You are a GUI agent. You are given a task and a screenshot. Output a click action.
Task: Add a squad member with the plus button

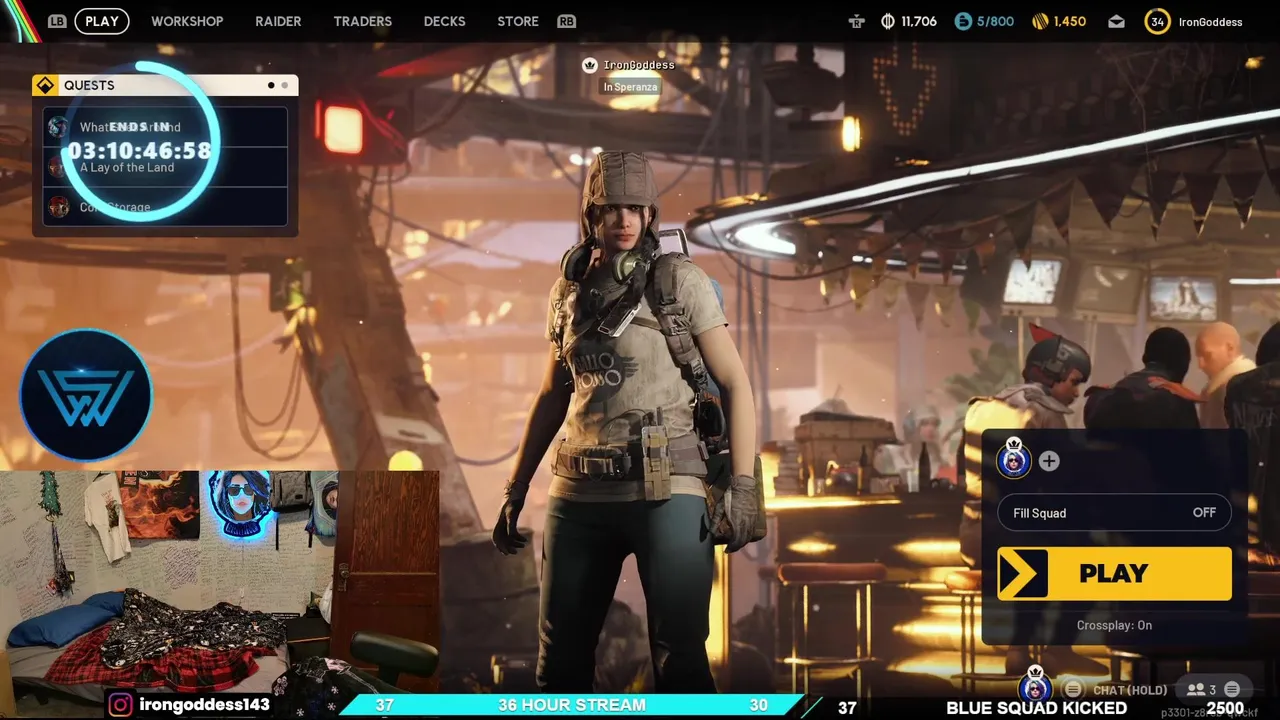pyautogui.click(x=1048, y=461)
